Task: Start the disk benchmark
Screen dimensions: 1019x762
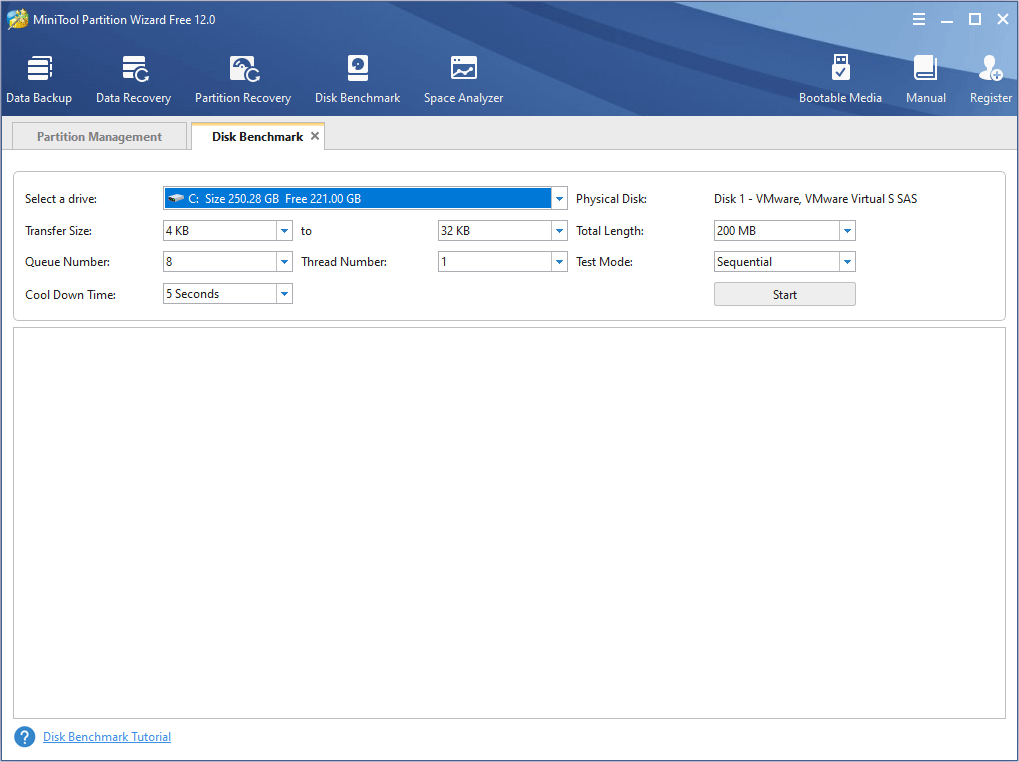Action: click(784, 294)
